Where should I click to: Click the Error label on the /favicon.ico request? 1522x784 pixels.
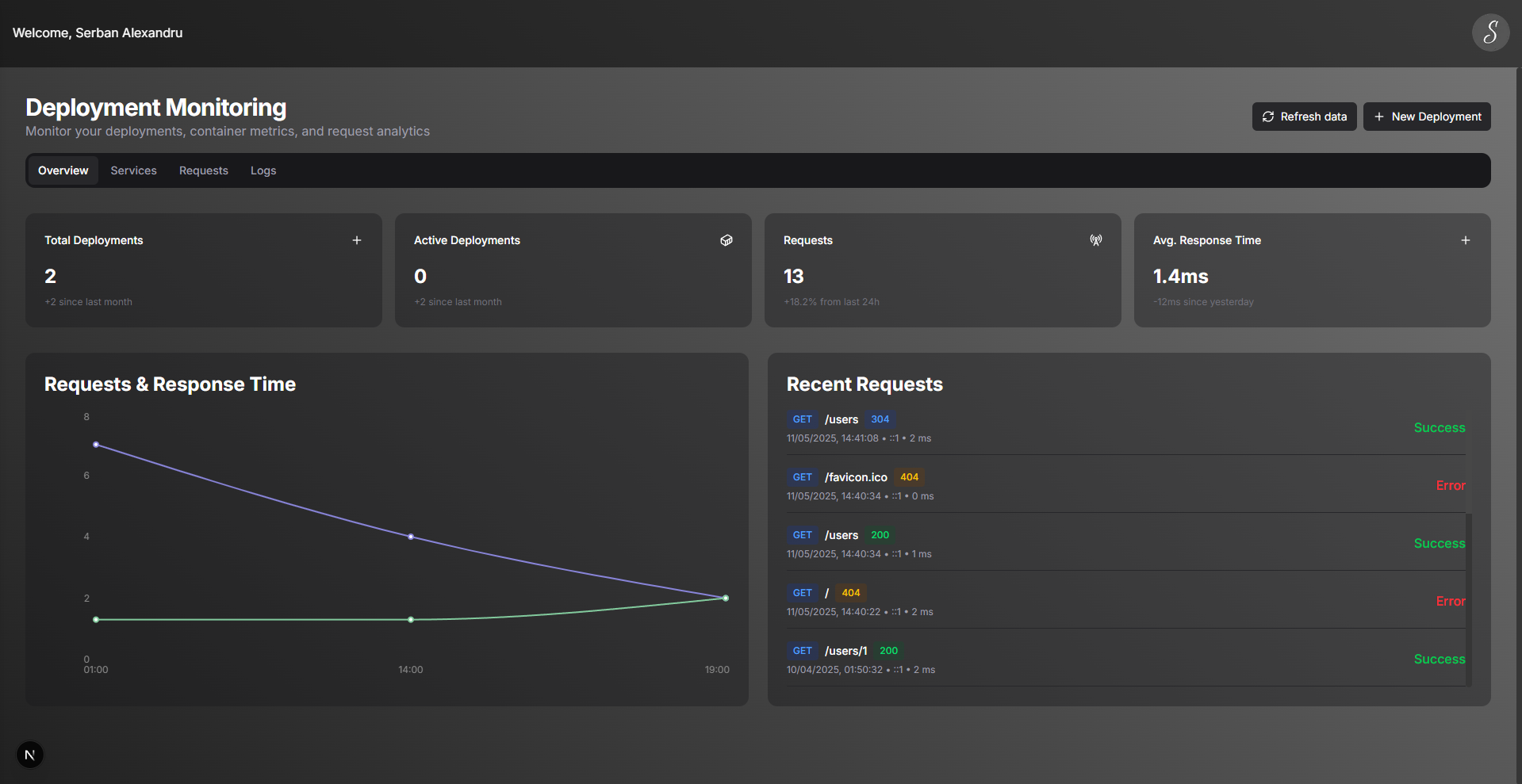[1451, 485]
